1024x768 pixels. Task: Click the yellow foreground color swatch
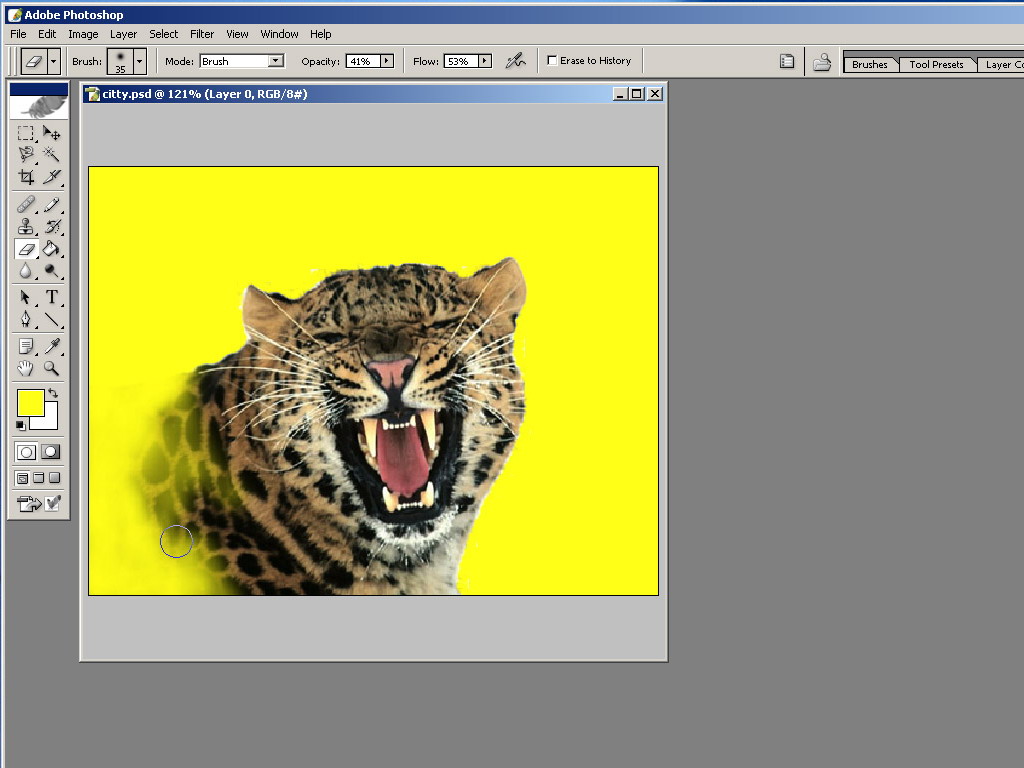[x=30, y=403]
